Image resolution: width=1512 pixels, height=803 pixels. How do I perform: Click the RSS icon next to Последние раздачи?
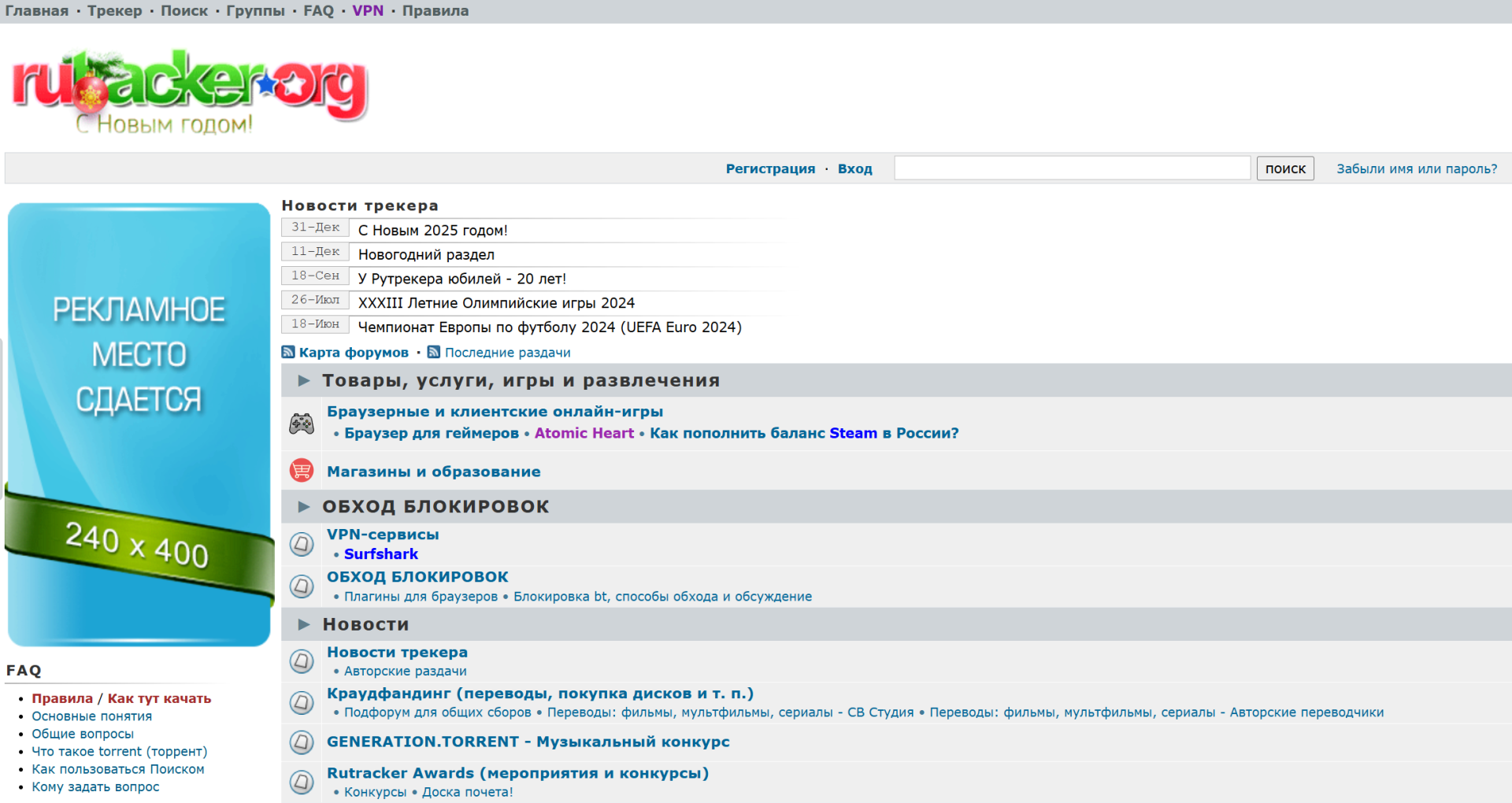(434, 353)
